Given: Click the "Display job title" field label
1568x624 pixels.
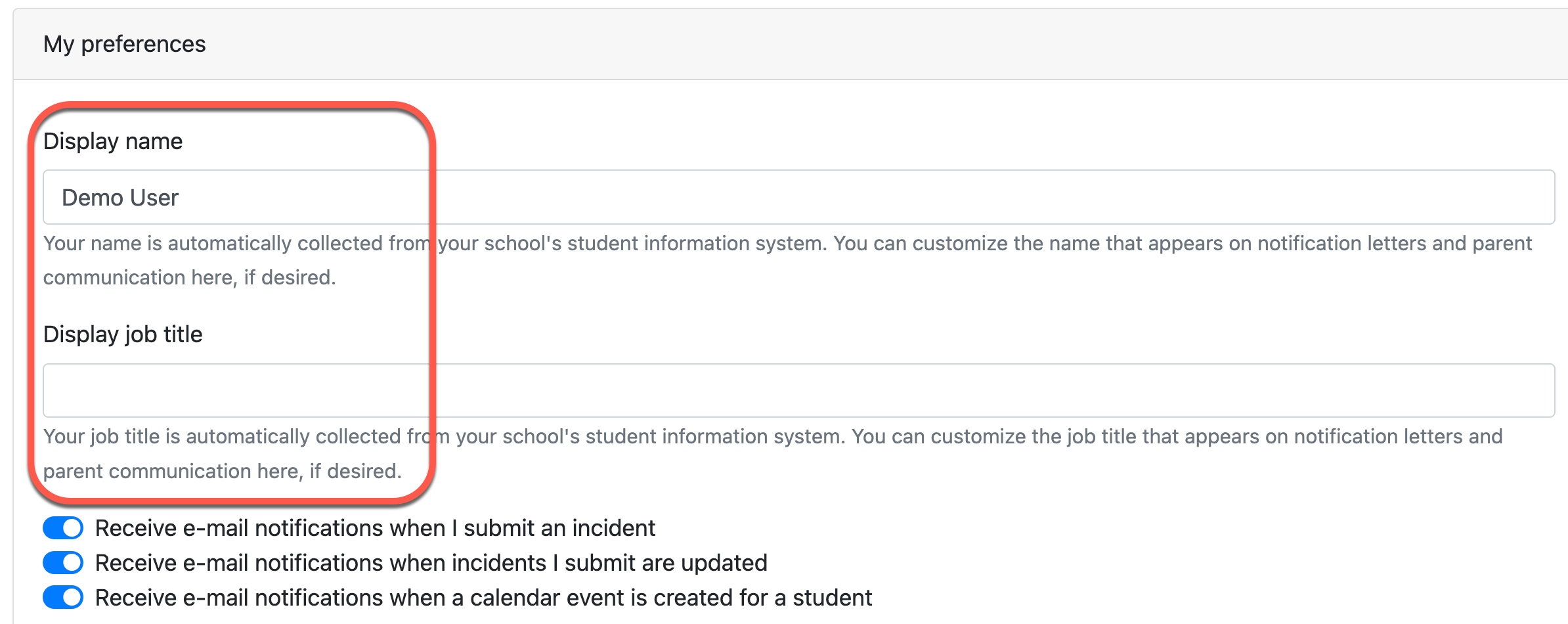Looking at the screenshot, I should coord(123,334).
